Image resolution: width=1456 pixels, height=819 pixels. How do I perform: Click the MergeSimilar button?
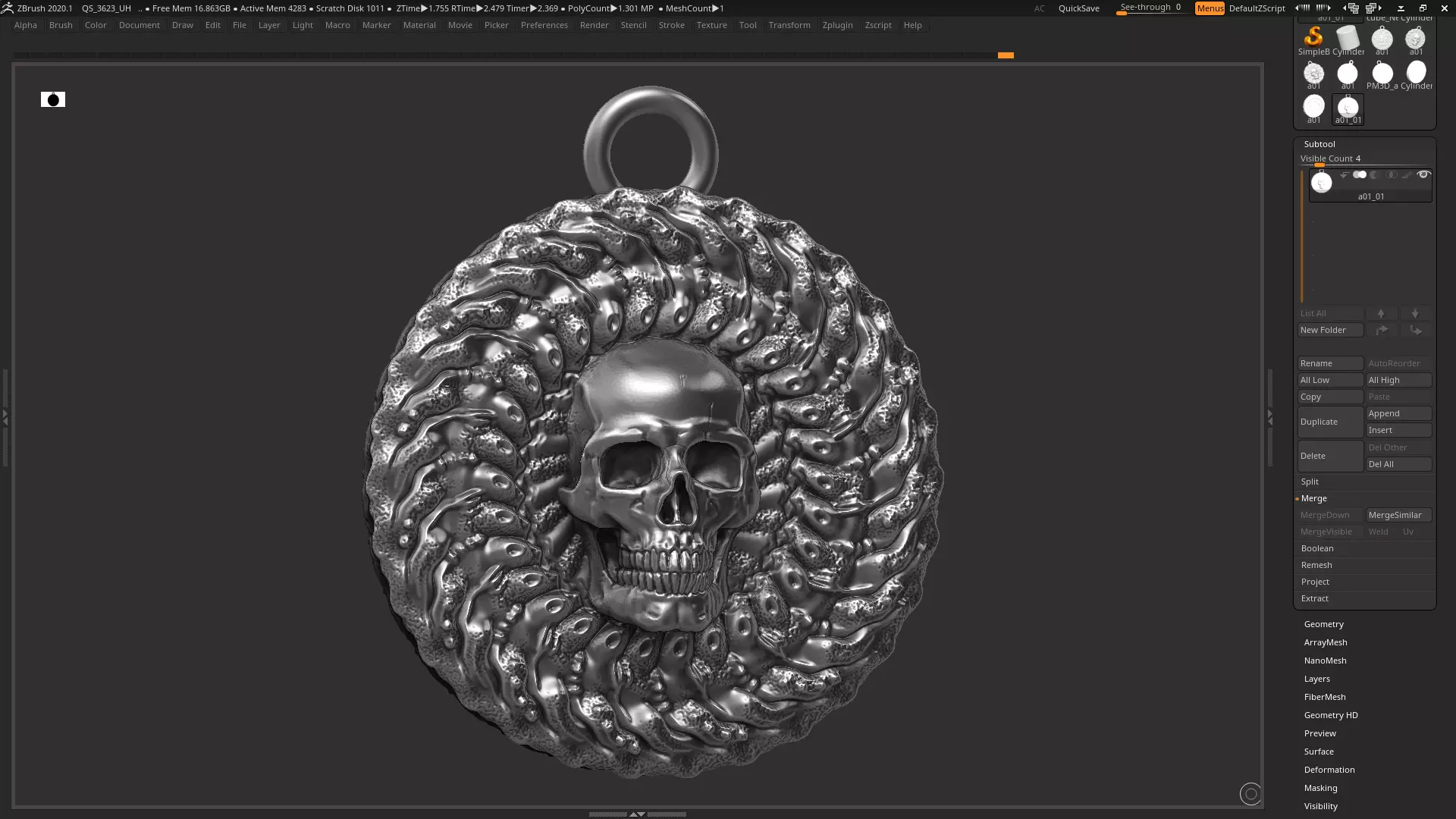pyautogui.click(x=1399, y=515)
